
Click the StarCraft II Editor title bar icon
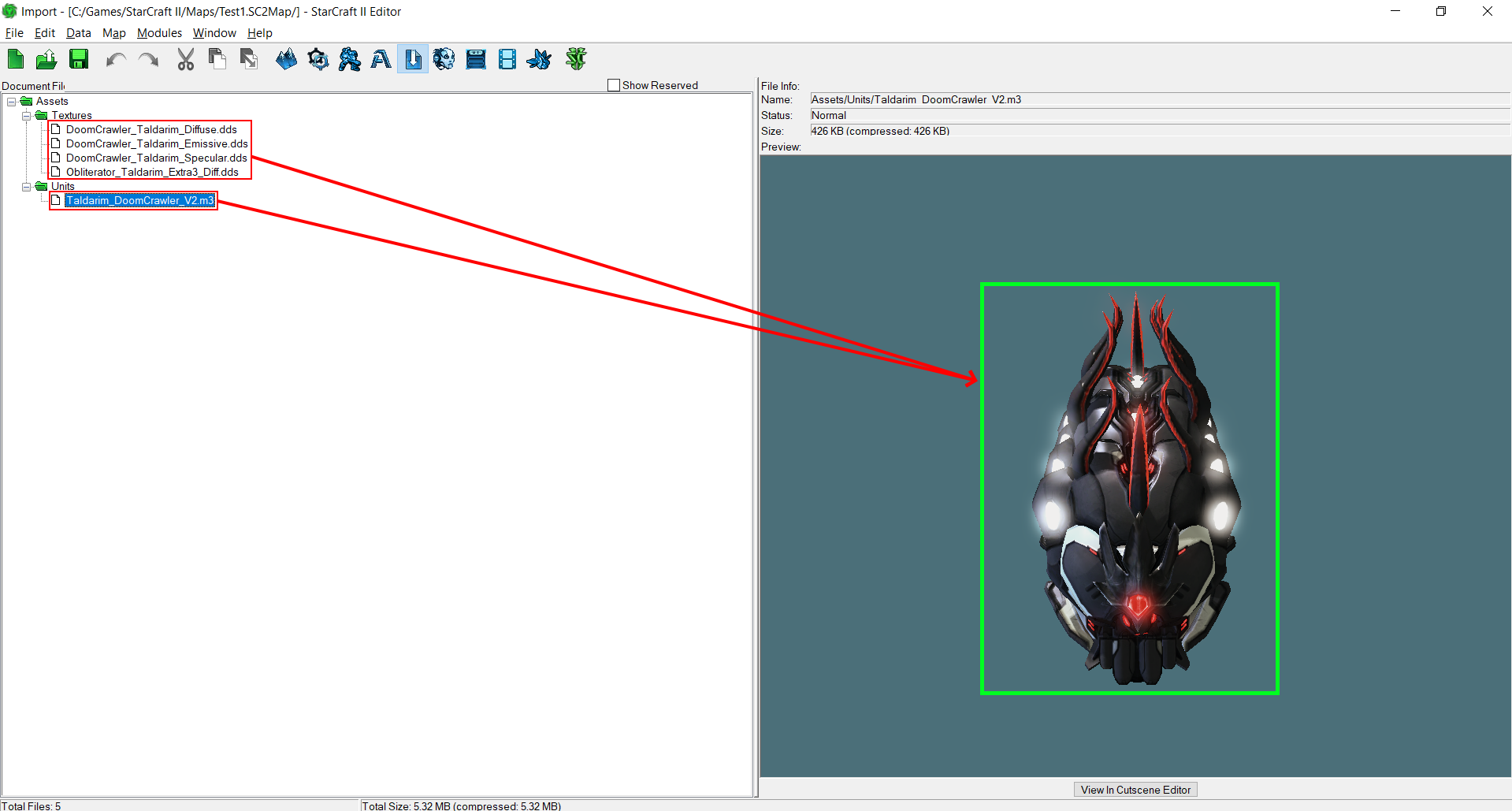pyautogui.click(x=9, y=11)
